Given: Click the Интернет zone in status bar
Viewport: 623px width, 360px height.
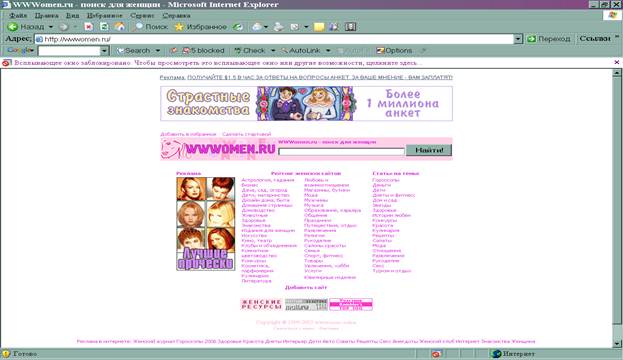Looking at the screenshot, I should 513,354.
